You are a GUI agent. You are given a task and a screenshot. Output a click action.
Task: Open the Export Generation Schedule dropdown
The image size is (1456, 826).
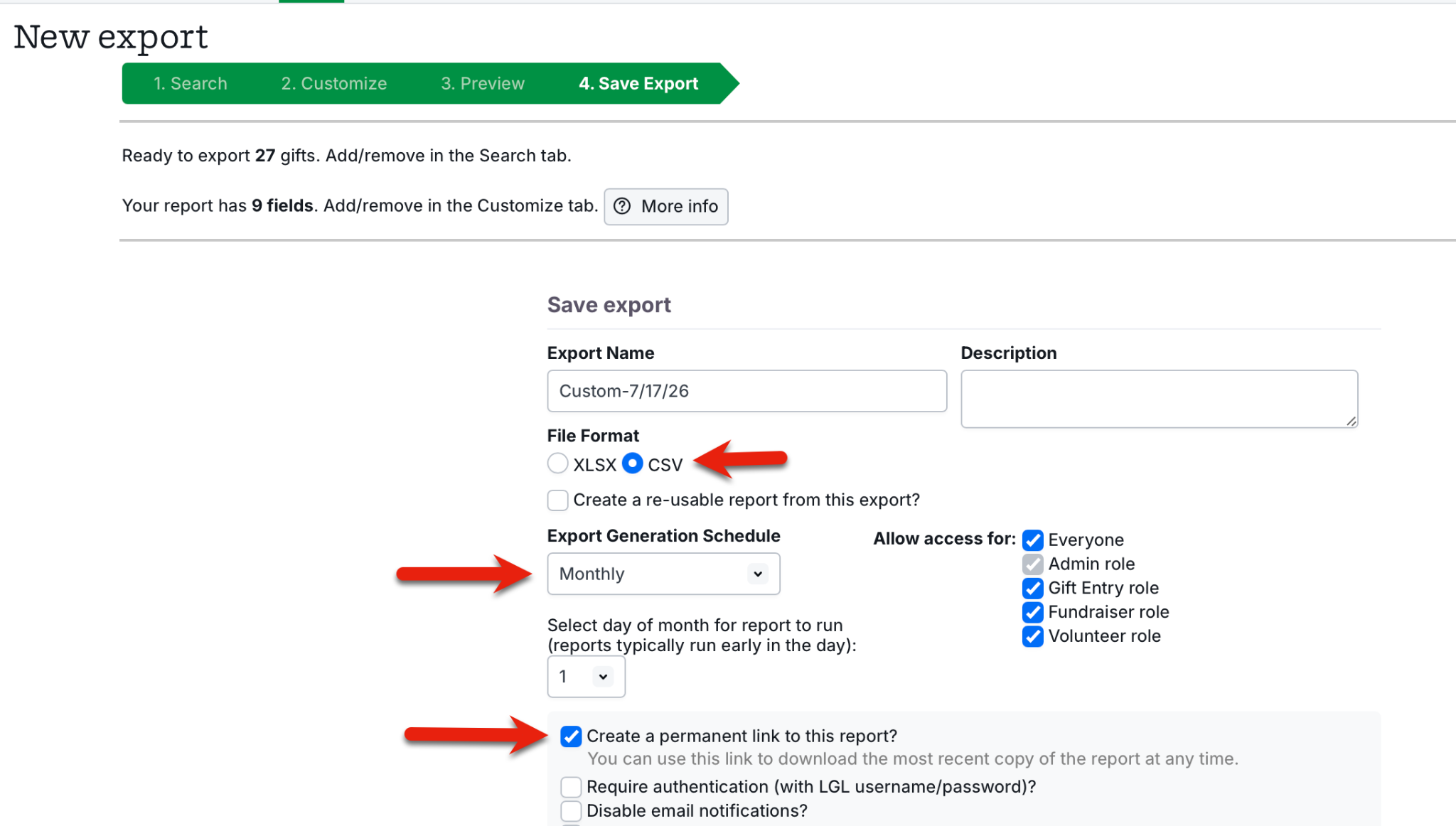click(x=663, y=574)
